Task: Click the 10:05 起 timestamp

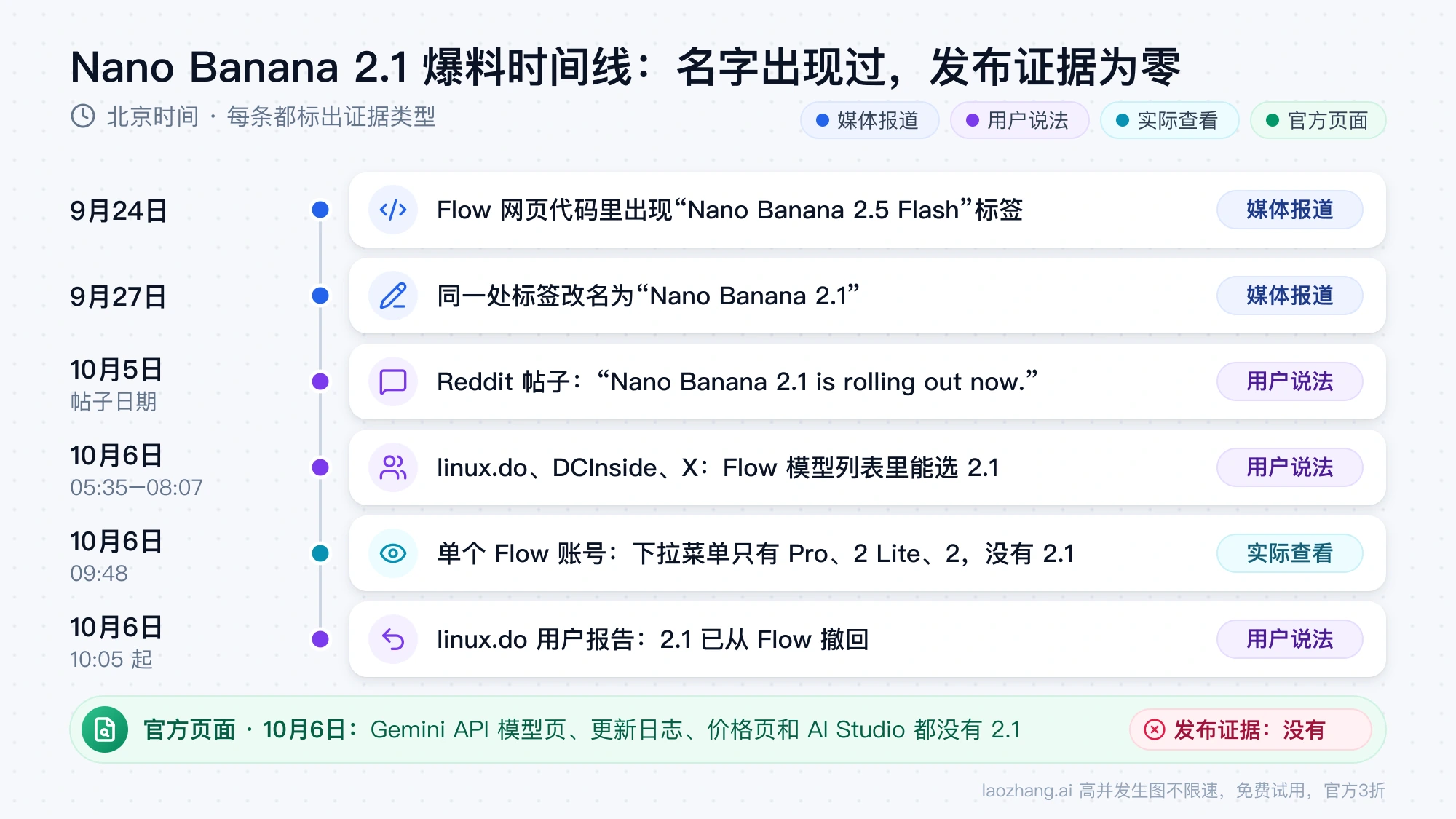Action: [x=111, y=660]
